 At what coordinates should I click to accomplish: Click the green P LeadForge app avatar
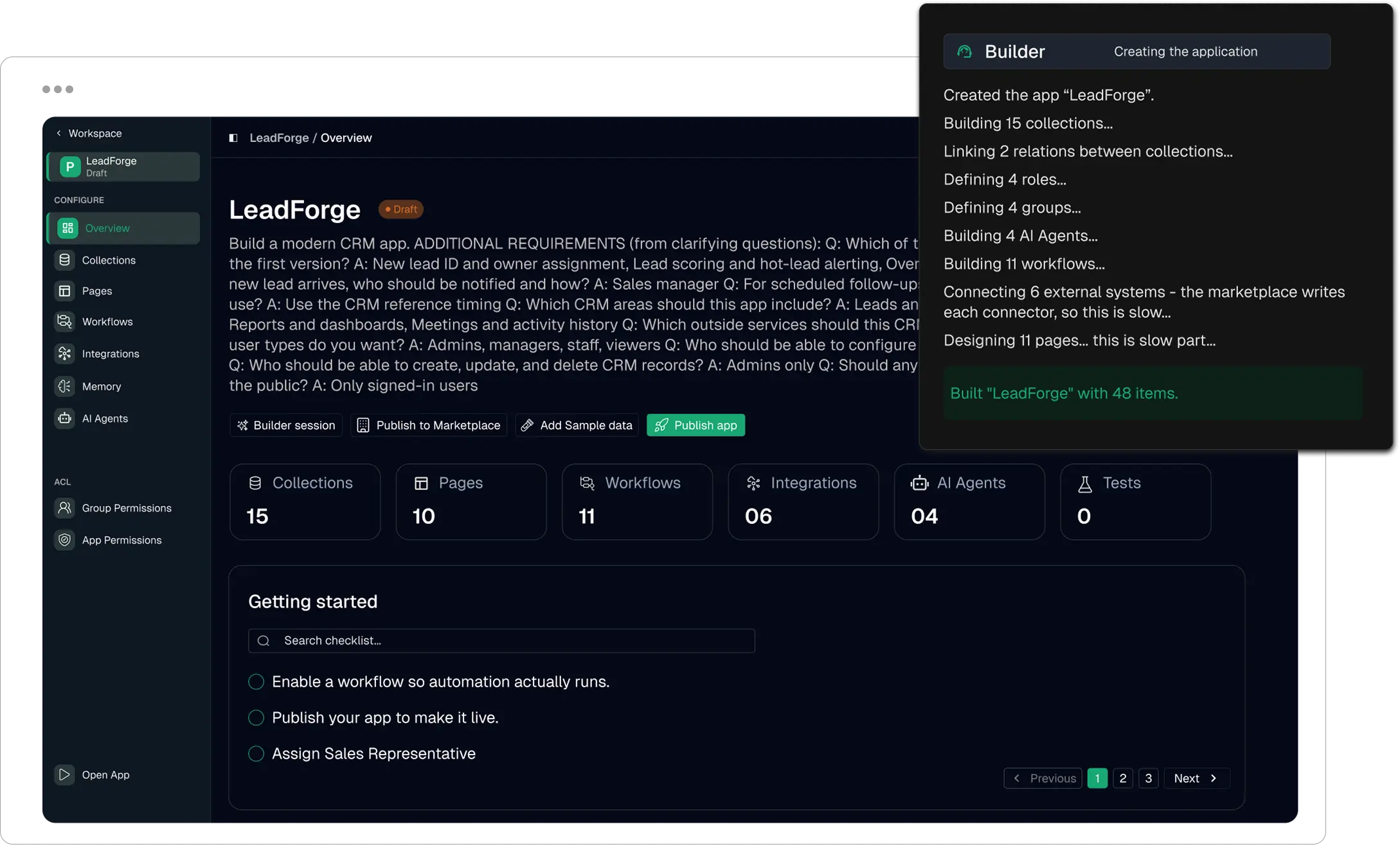click(x=70, y=166)
